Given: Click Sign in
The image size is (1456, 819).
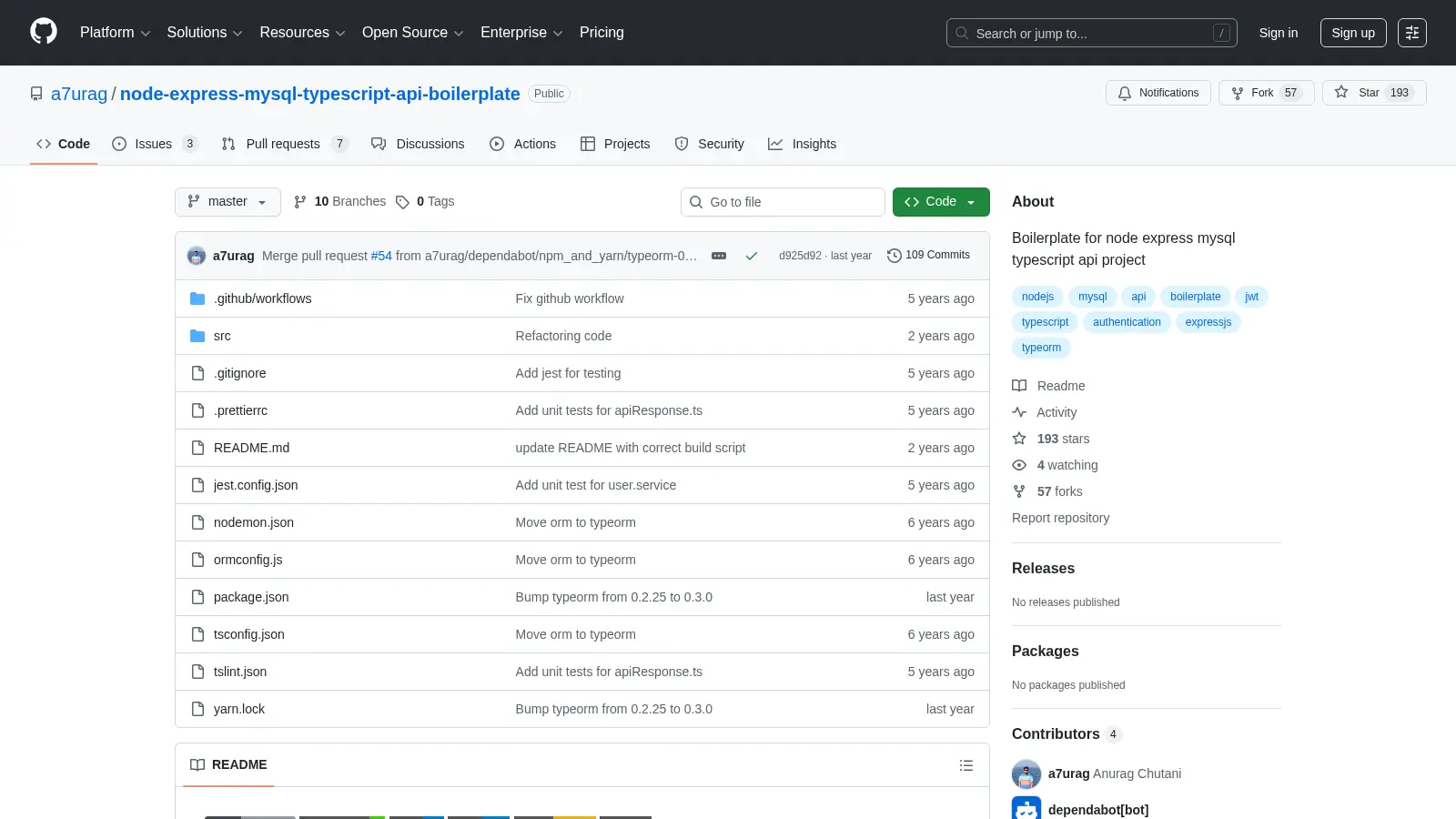Looking at the screenshot, I should tap(1279, 33).
